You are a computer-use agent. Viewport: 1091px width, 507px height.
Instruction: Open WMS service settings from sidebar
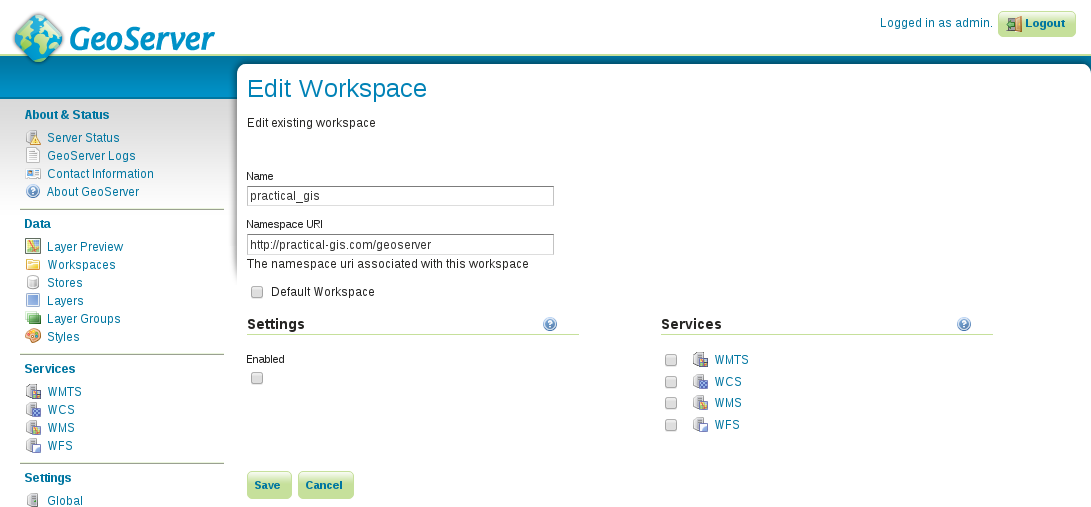[61, 428]
